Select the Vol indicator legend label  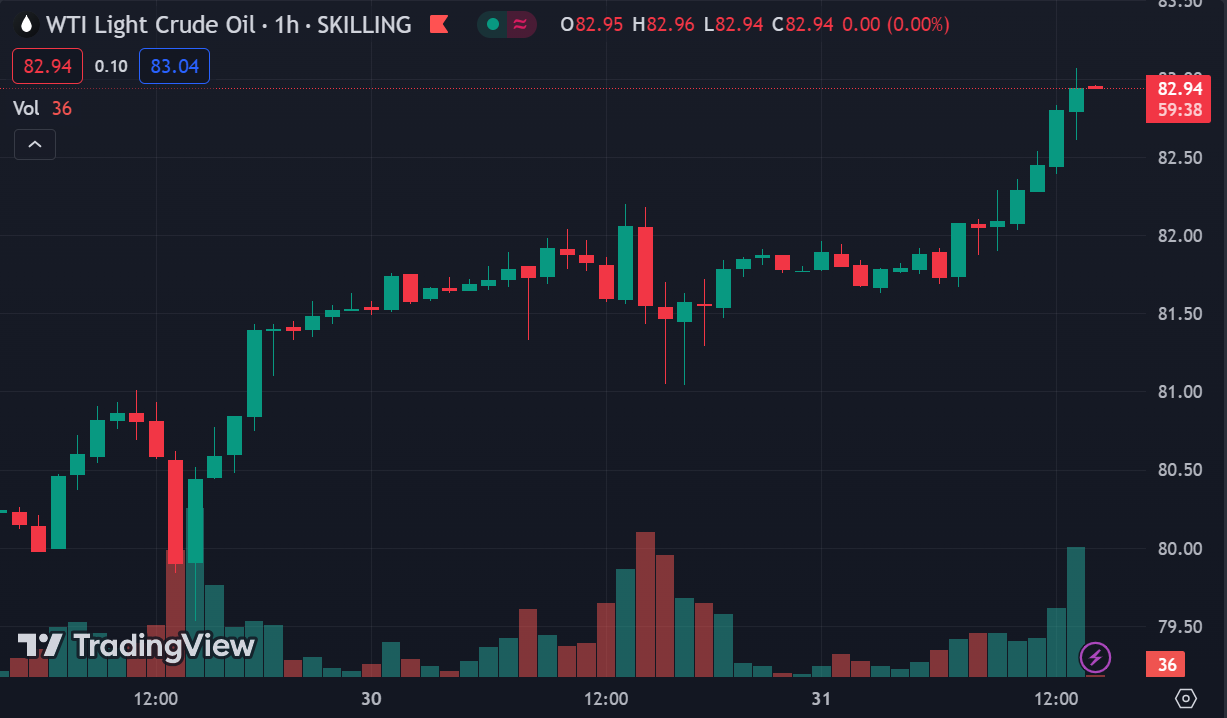pyautogui.click(x=26, y=108)
